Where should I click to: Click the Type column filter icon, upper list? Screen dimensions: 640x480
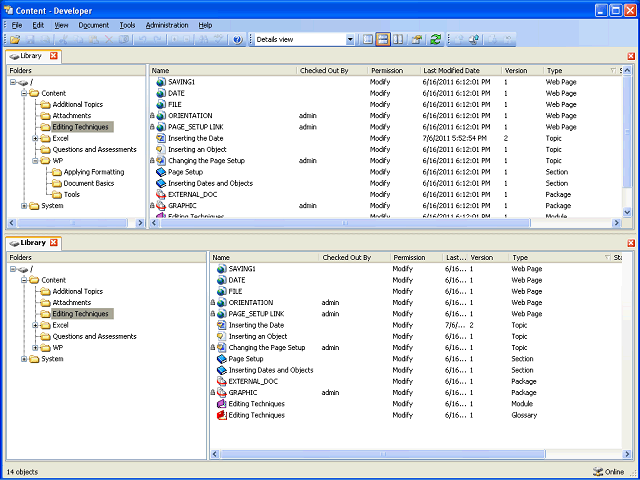click(x=613, y=71)
